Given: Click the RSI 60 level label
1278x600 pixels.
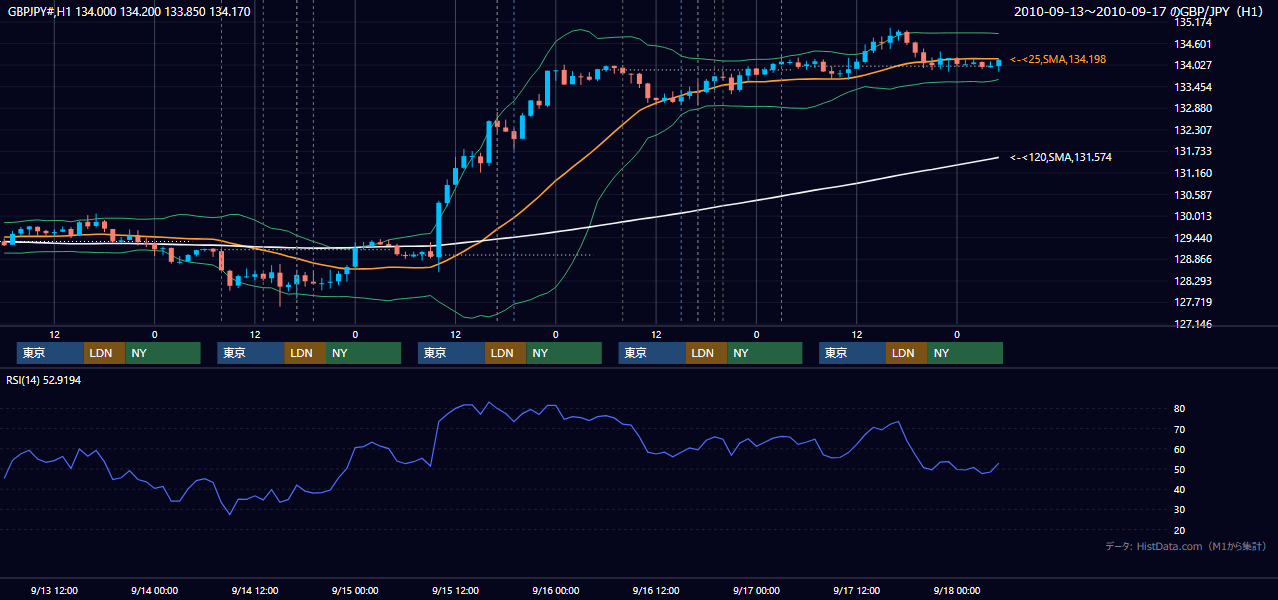Looking at the screenshot, I should [1180, 449].
